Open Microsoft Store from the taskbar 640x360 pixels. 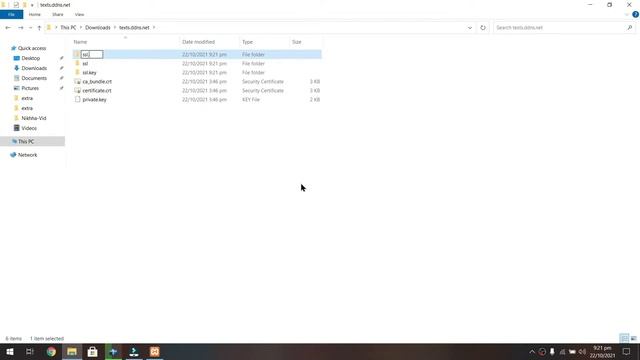[93, 351]
